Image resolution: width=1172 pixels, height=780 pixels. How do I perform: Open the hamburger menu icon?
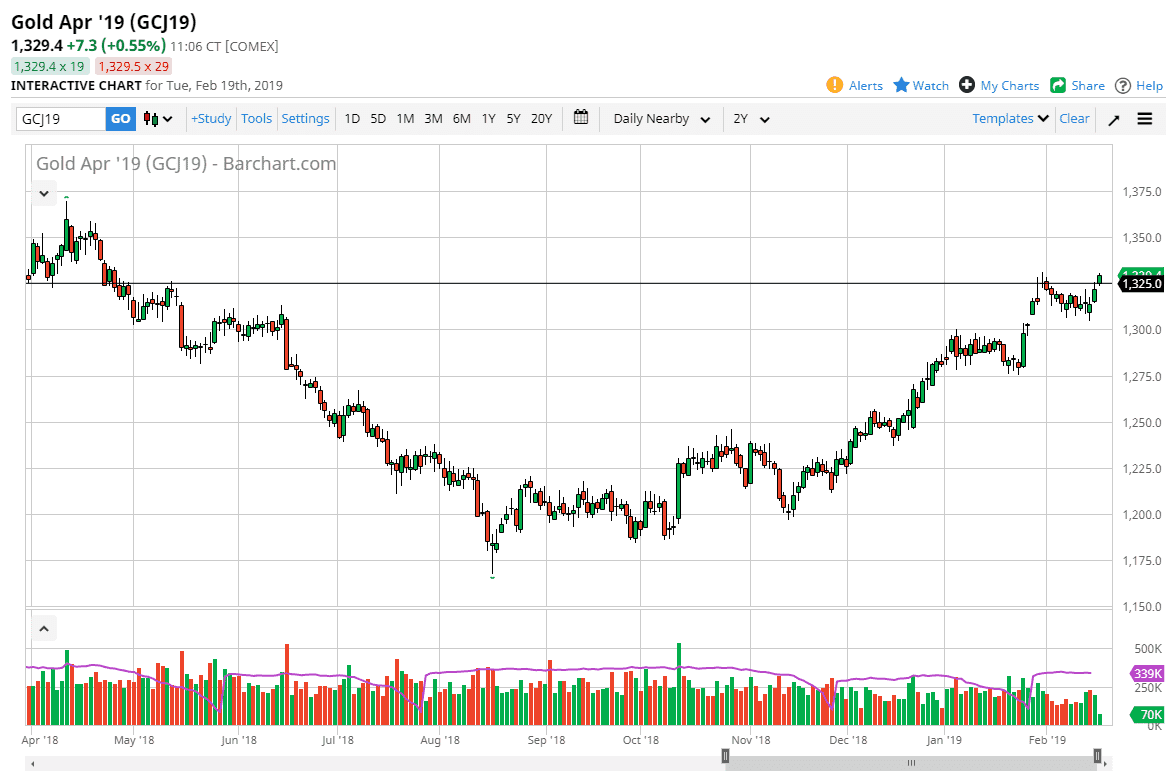click(1145, 119)
